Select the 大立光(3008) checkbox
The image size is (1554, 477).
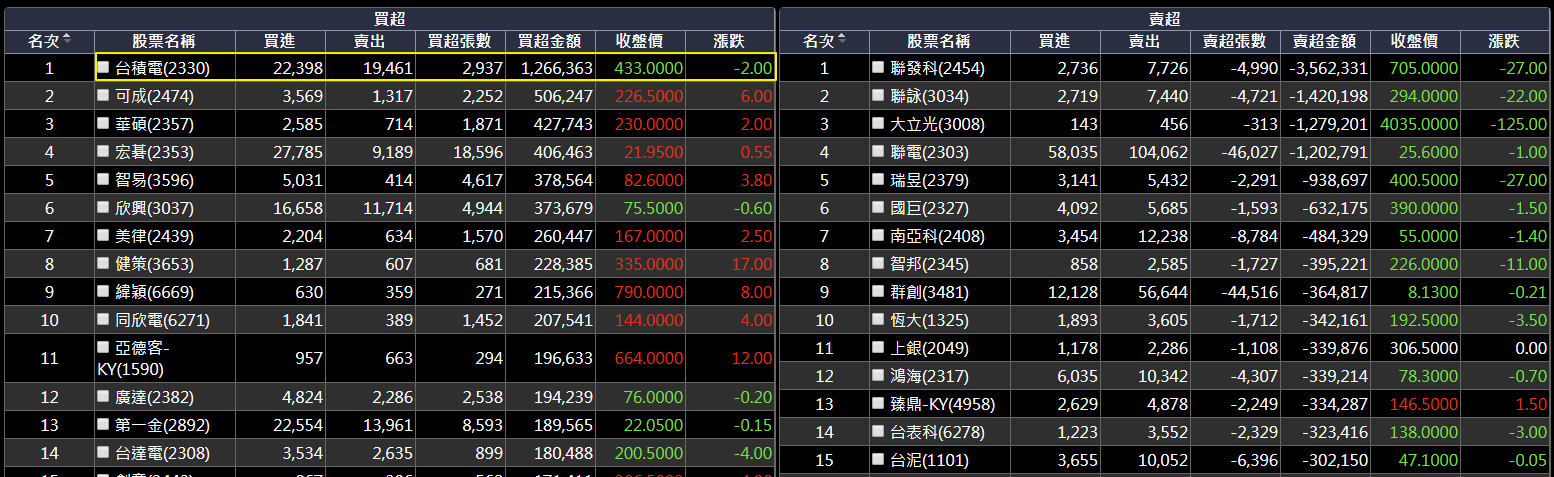pyautogui.click(x=878, y=124)
